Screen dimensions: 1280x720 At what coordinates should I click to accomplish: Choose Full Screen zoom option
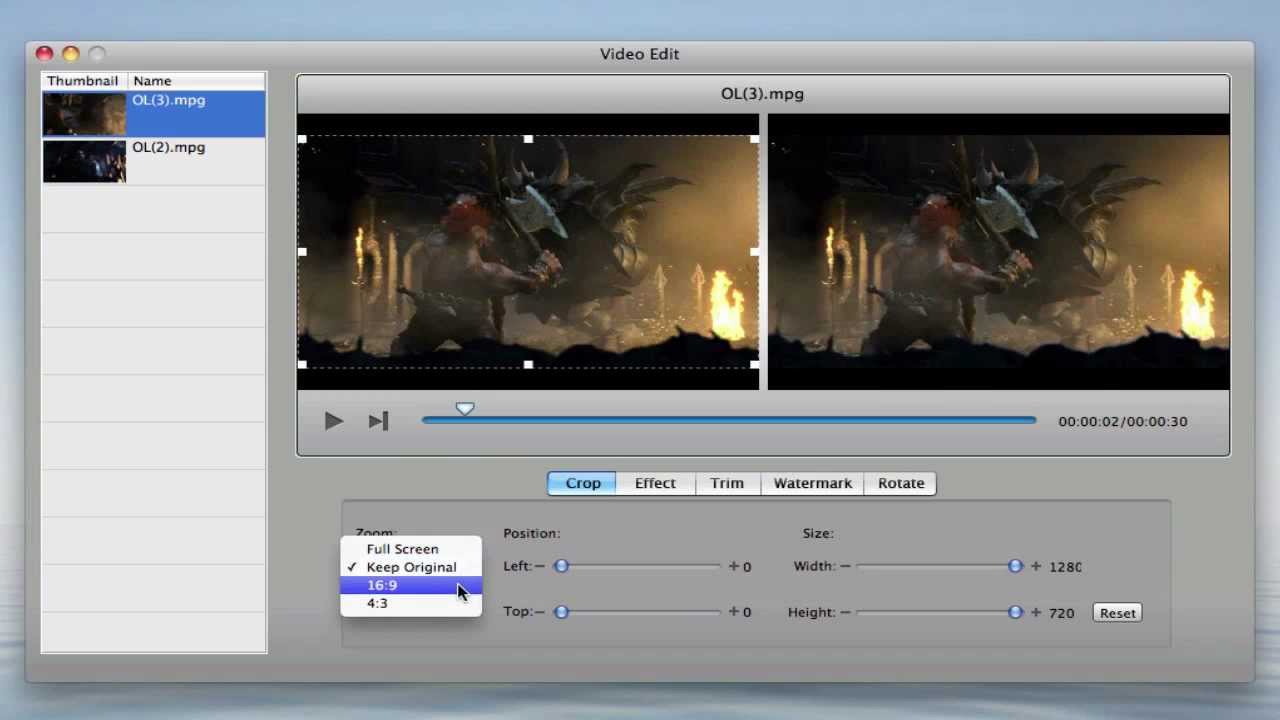tap(411, 549)
